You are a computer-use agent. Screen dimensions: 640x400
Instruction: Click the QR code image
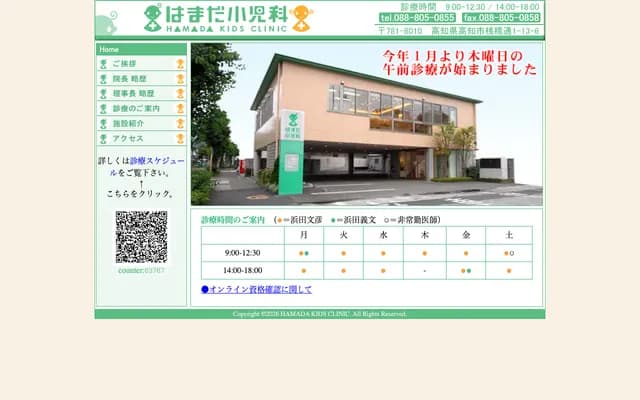141,237
